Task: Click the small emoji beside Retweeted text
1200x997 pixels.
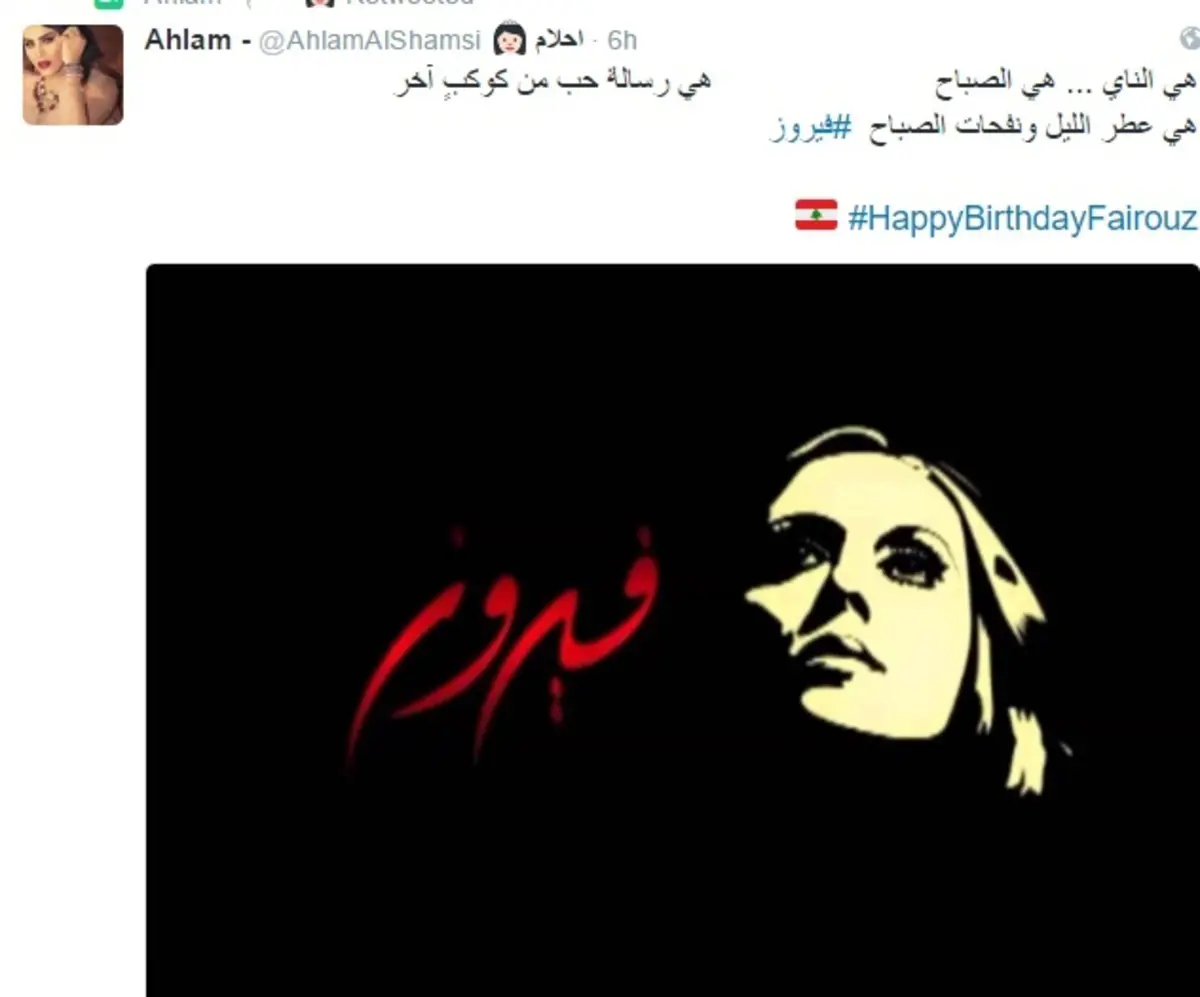Action: 318,3
